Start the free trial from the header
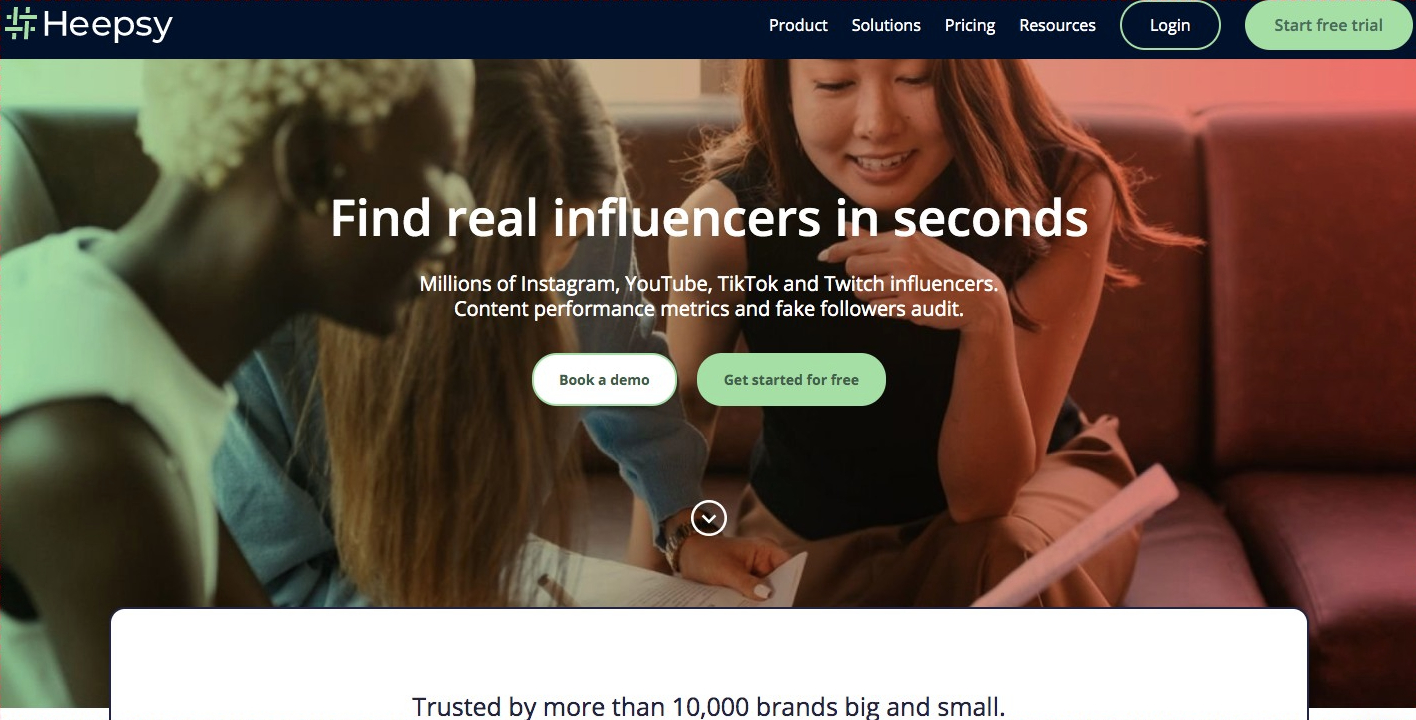The width and height of the screenshot is (1416, 720). click(x=1328, y=25)
